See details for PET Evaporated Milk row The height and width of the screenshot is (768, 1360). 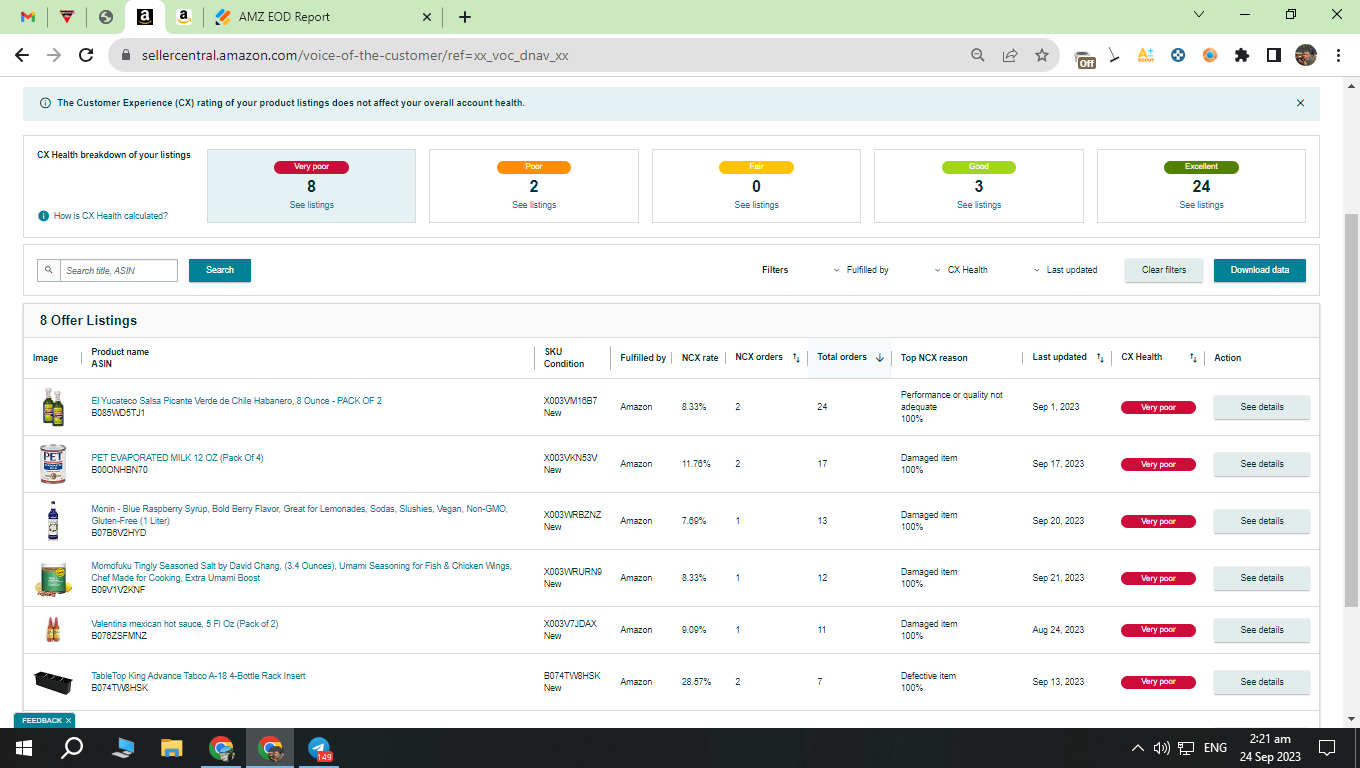[x=1261, y=464]
